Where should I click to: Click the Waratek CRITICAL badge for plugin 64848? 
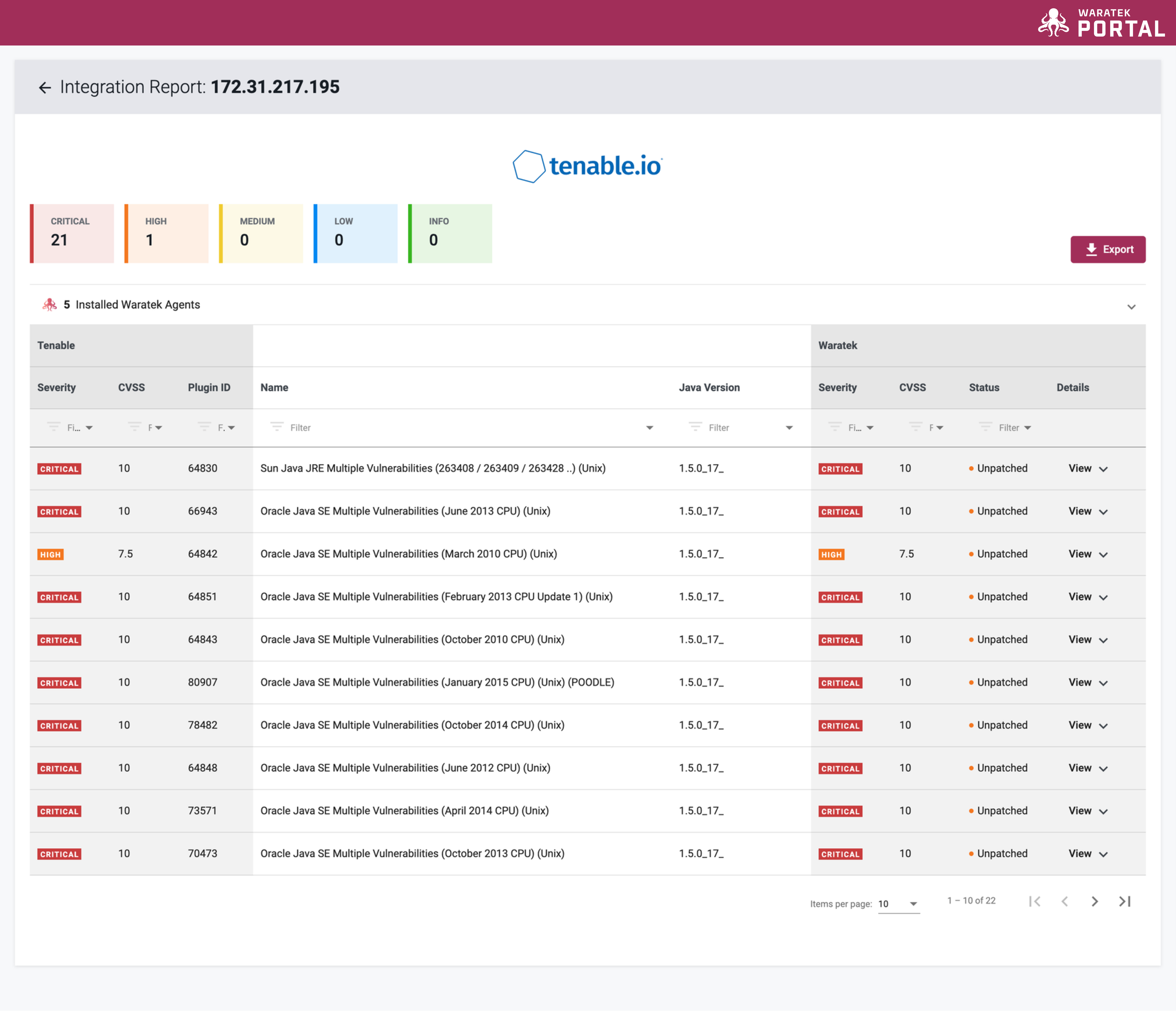click(840, 769)
